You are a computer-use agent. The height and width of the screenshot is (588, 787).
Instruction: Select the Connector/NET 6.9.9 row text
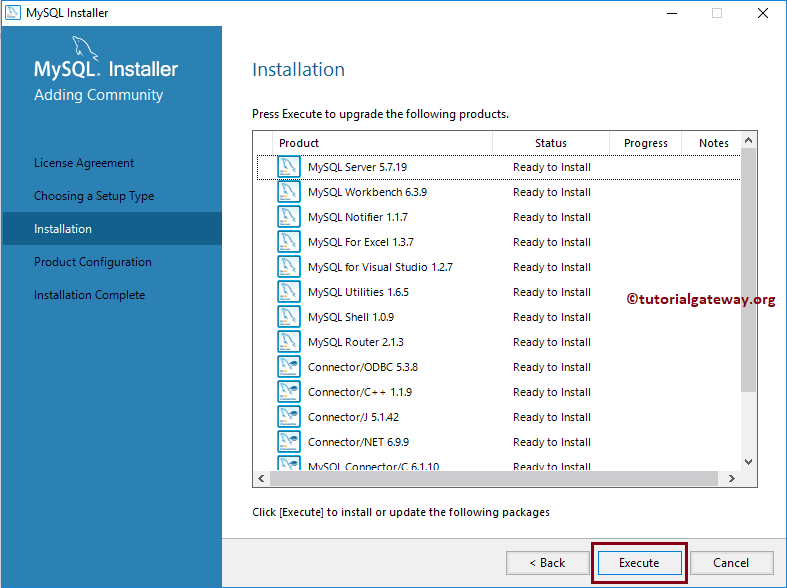(358, 442)
